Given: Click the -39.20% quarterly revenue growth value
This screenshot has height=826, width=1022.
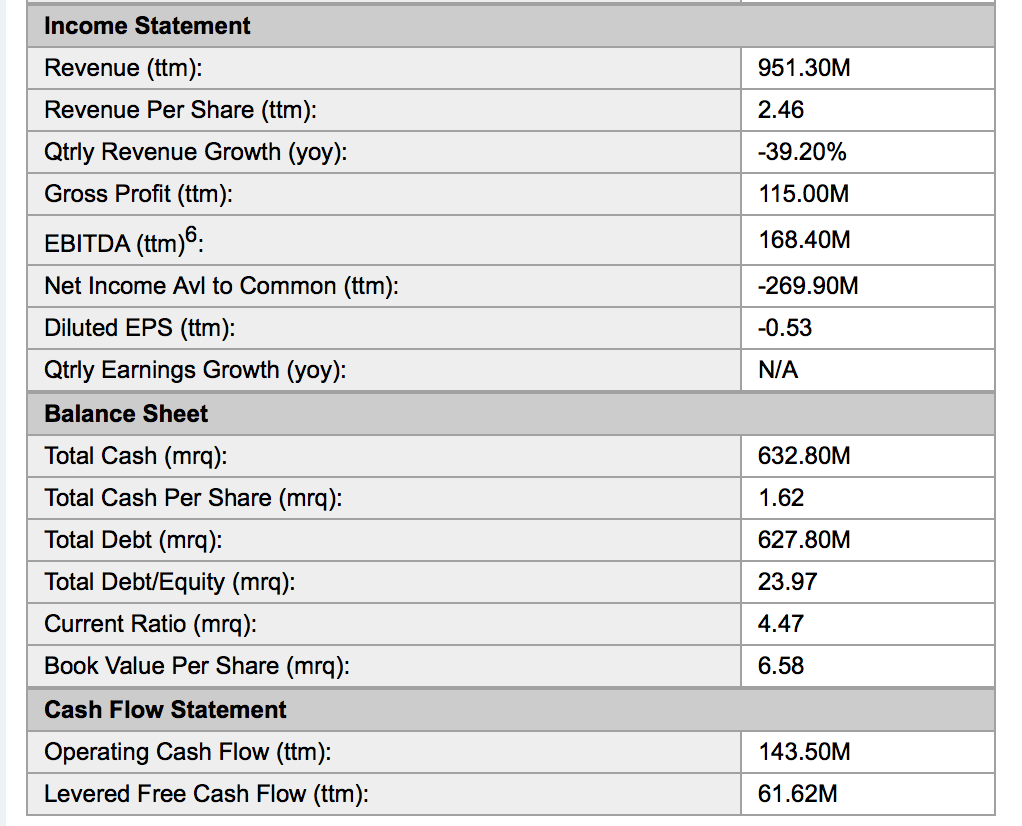Looking at the screenshot, I should (x=802, y=152).
